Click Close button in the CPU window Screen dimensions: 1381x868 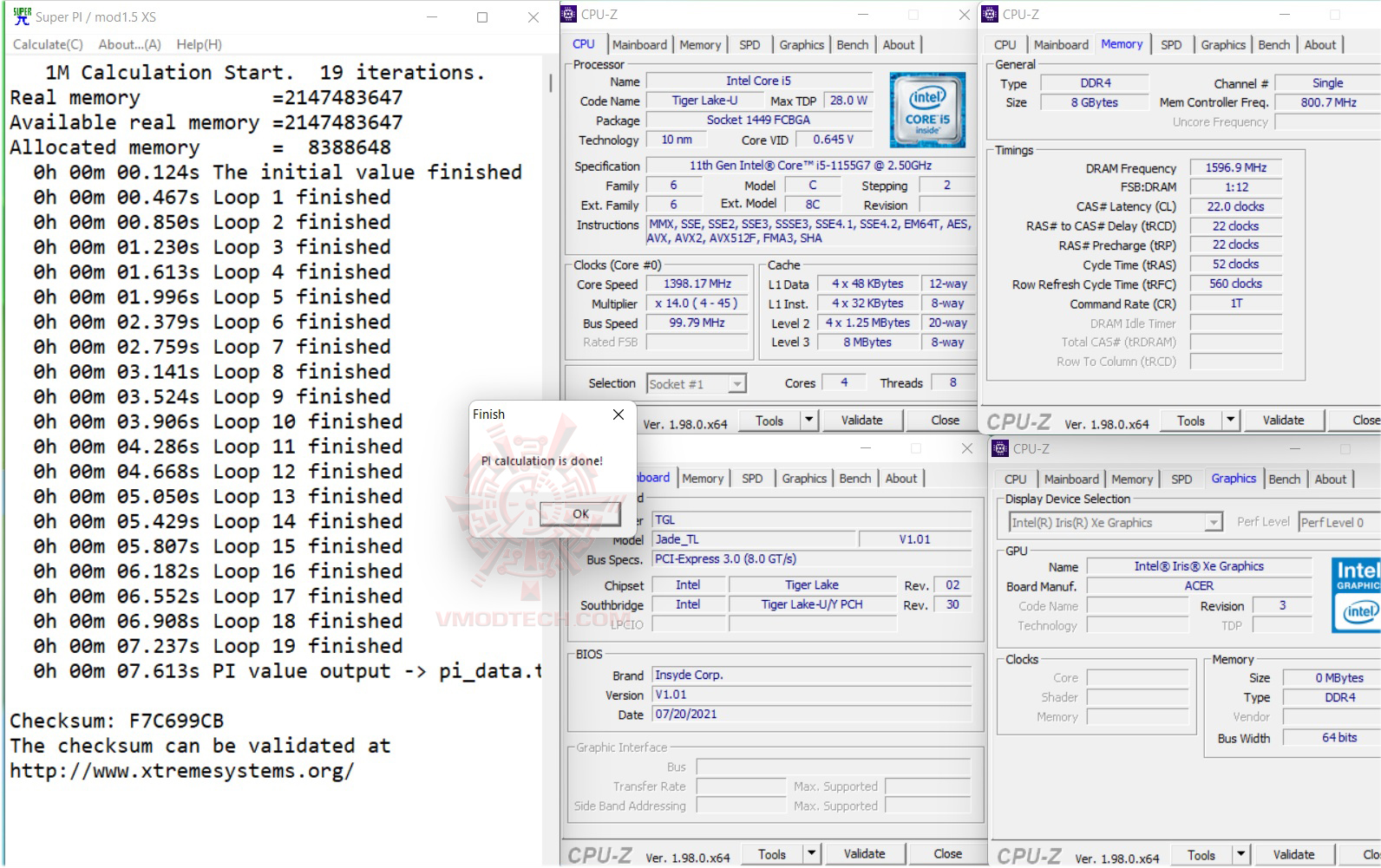(945, 421)
